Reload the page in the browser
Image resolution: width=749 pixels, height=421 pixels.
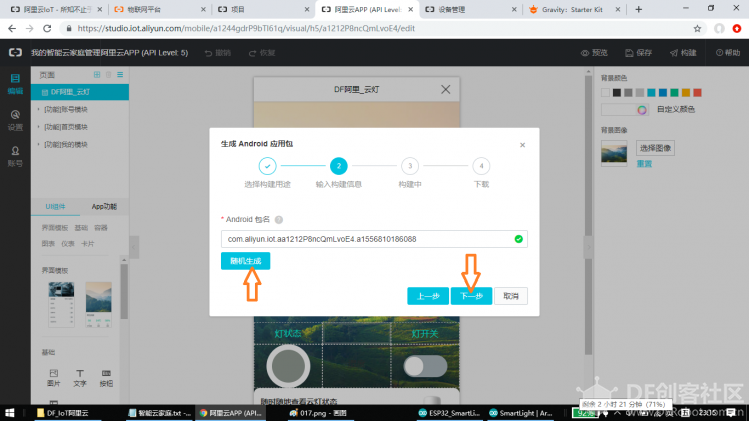click(x=47, y=29)
